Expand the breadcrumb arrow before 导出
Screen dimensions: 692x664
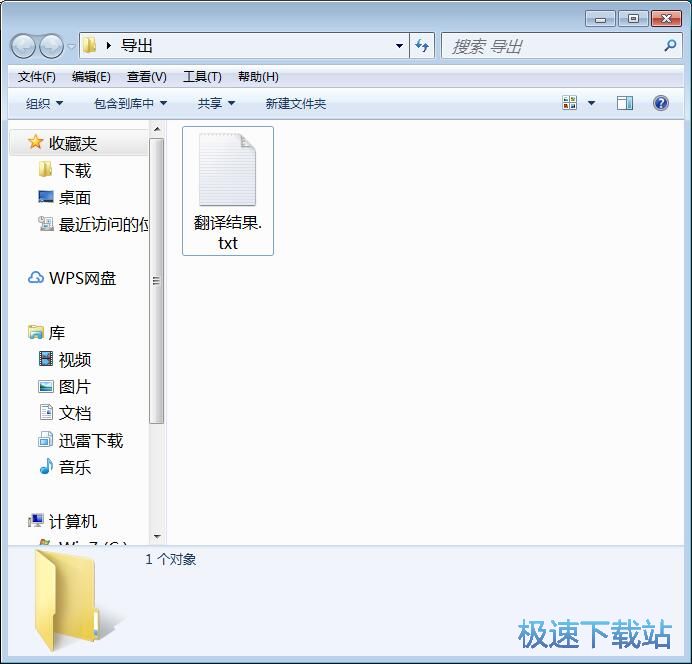(109, 45)
